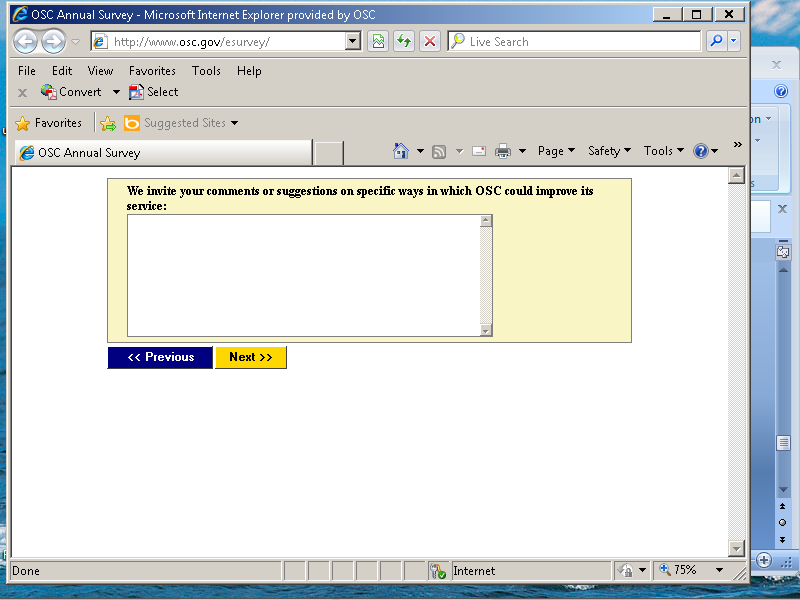
Task: Click the Compatibility View icon
Action: pos(378,41)
